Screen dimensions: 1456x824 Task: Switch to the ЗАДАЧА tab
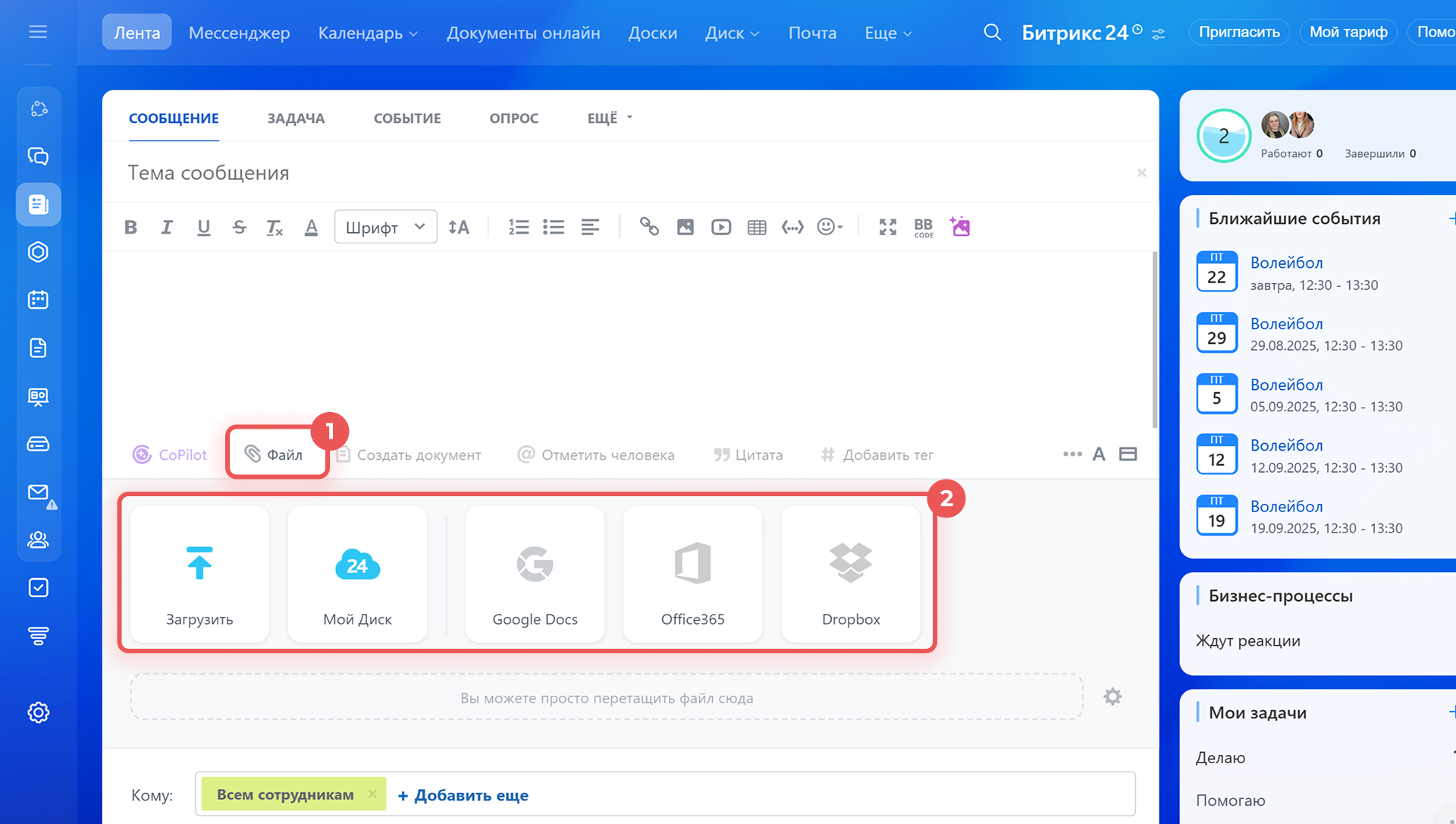pos(296,118)
